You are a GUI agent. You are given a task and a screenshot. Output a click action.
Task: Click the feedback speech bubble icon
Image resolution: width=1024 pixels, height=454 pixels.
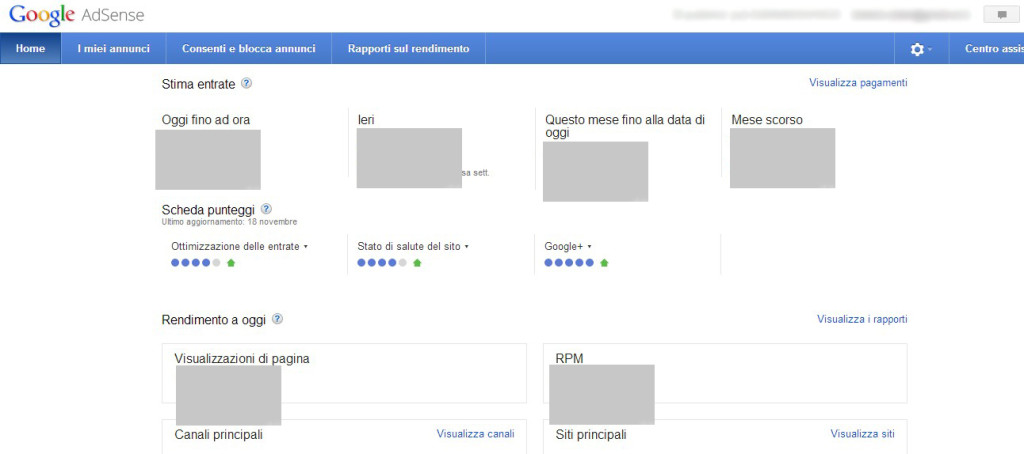point(1001,15)
